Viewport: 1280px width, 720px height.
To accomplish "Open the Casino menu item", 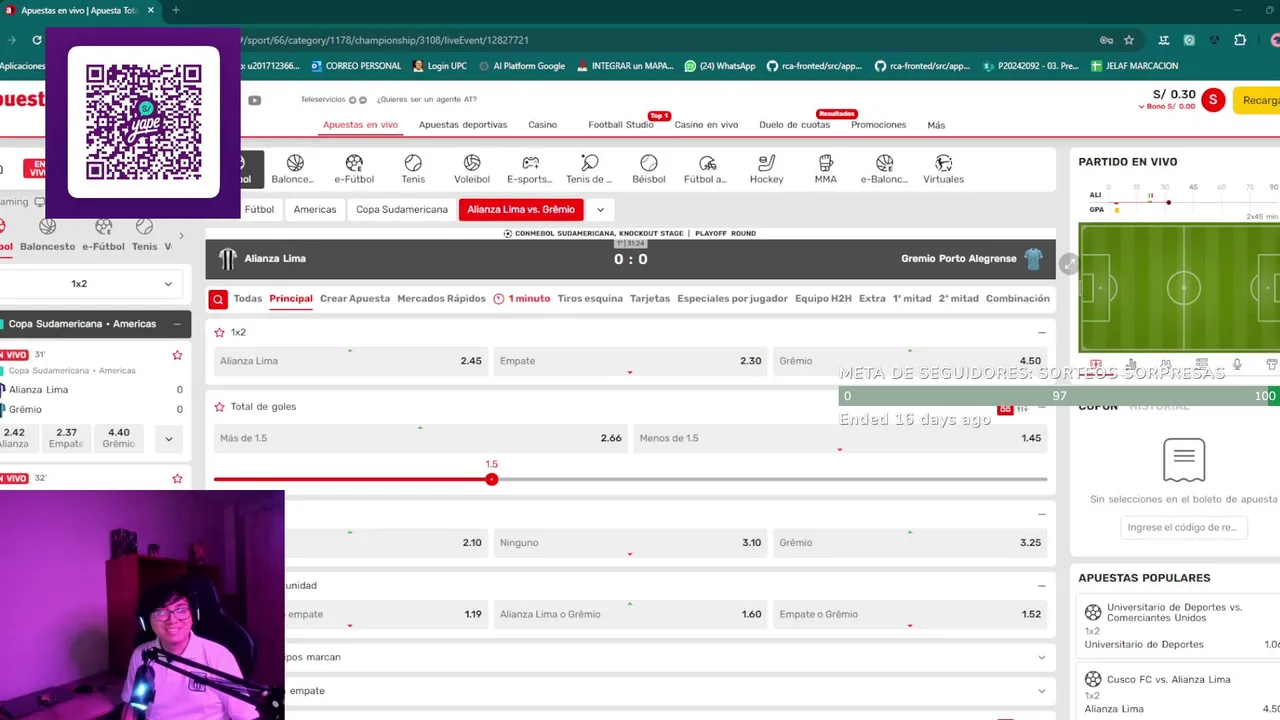I will 543,125.
